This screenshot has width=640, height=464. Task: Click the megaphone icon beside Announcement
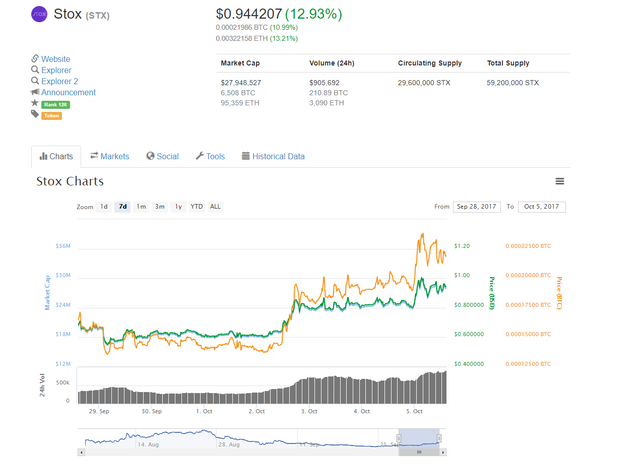click(x=35, y=92)
